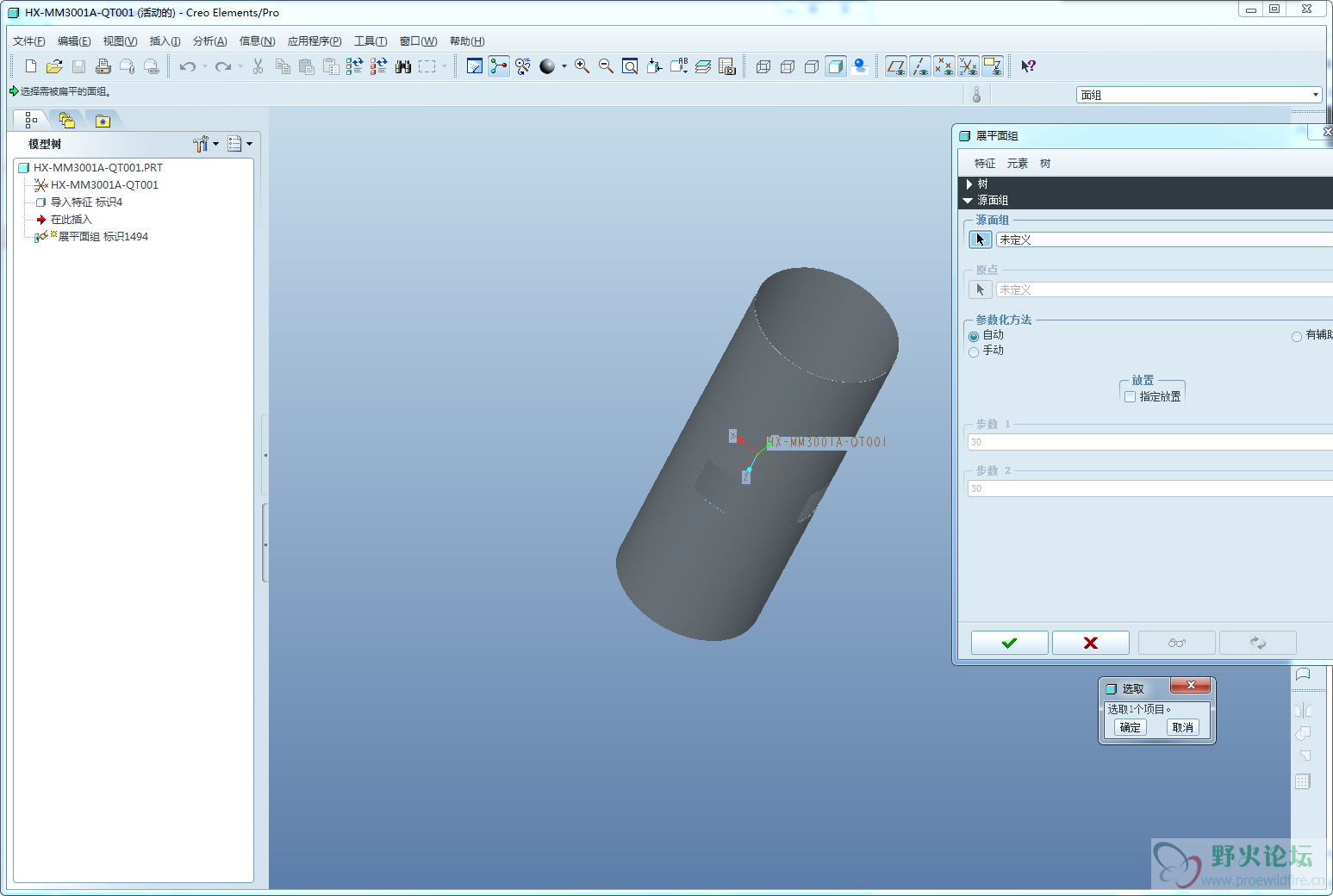Click the Context-sensitive help cursor icon
Screen dimensions: 1333x896
click(1028, 66)
